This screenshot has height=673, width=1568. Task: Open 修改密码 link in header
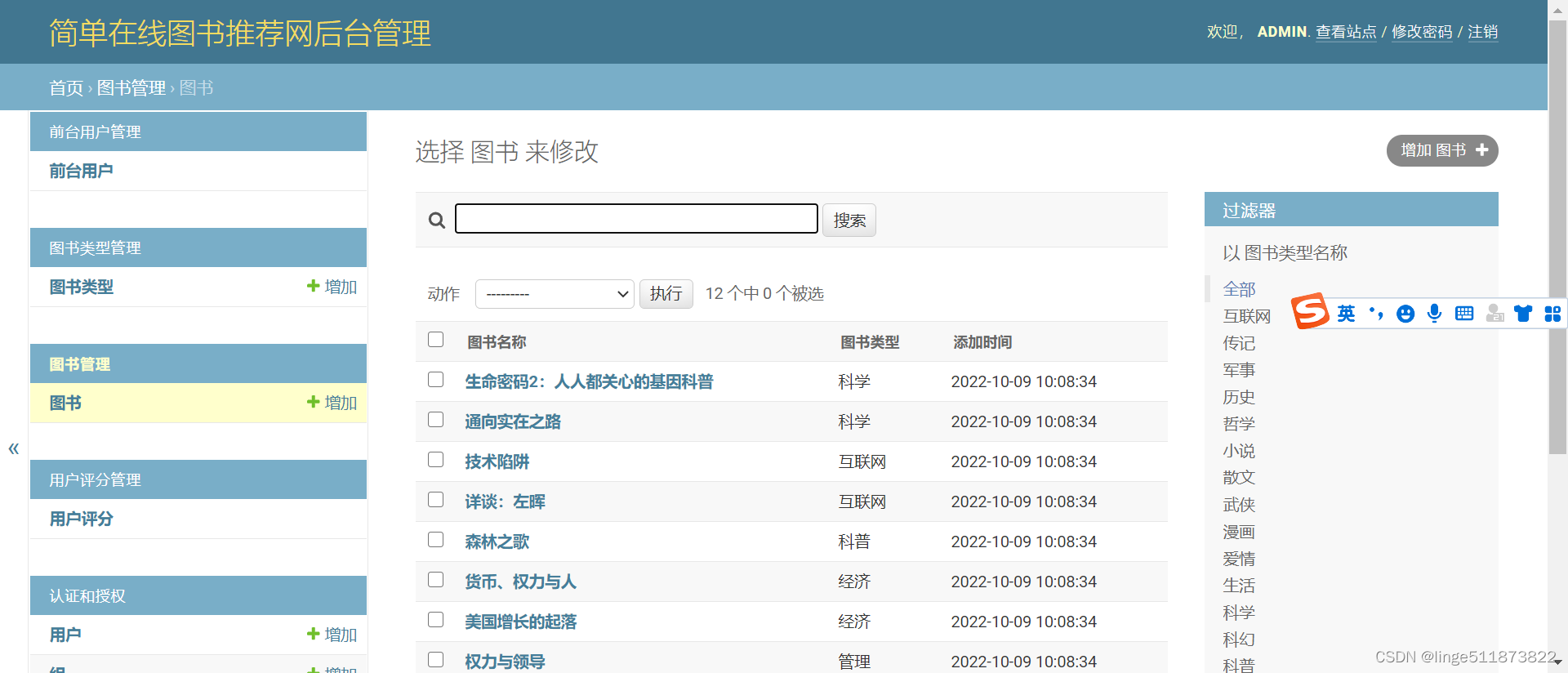pos(1422,32)
